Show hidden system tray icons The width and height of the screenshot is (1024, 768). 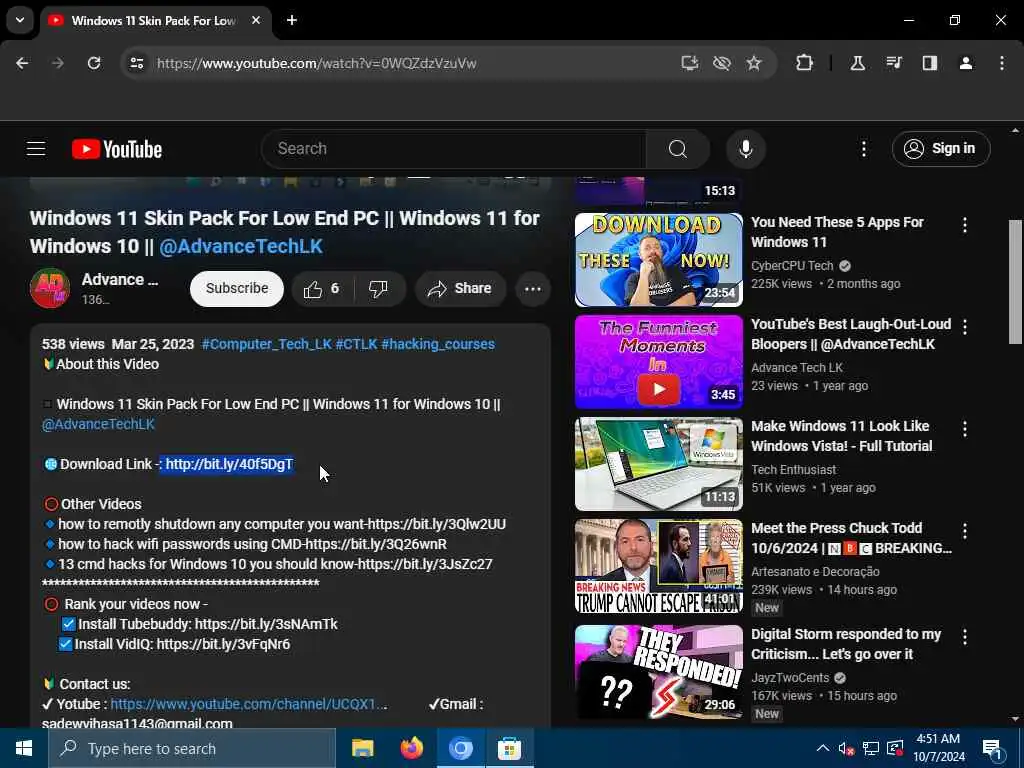[x=823, y=748]
